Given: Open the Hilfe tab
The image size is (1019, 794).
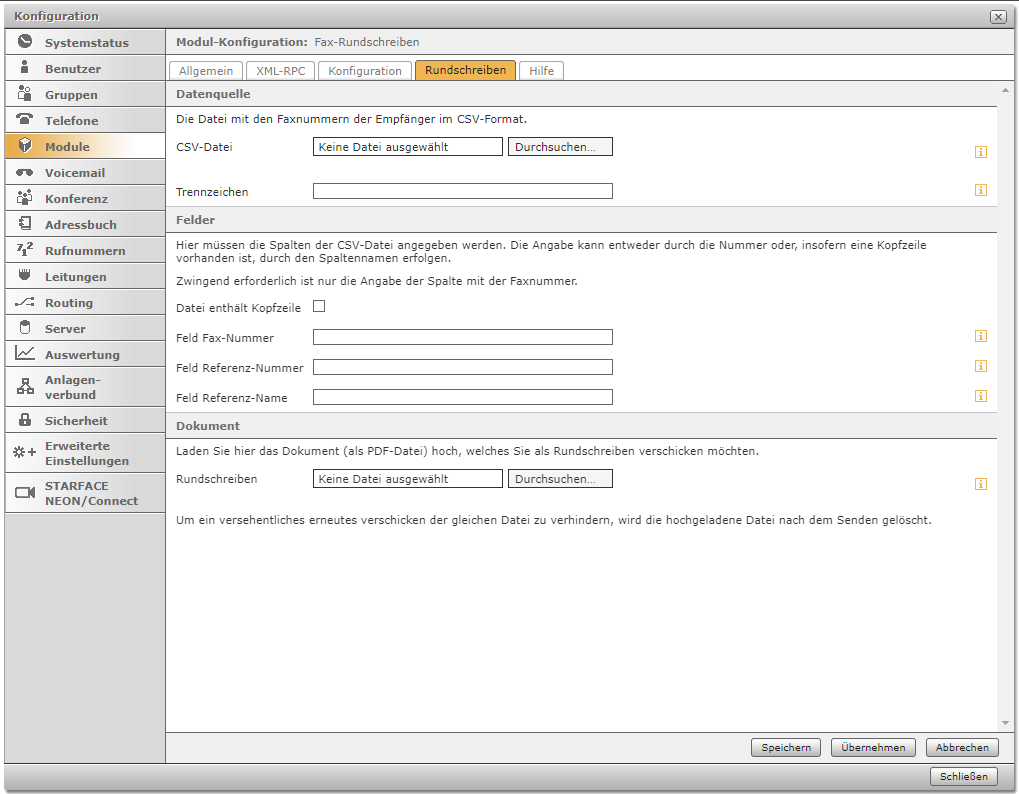Looking at the screenshot, I should pos(541,70).
